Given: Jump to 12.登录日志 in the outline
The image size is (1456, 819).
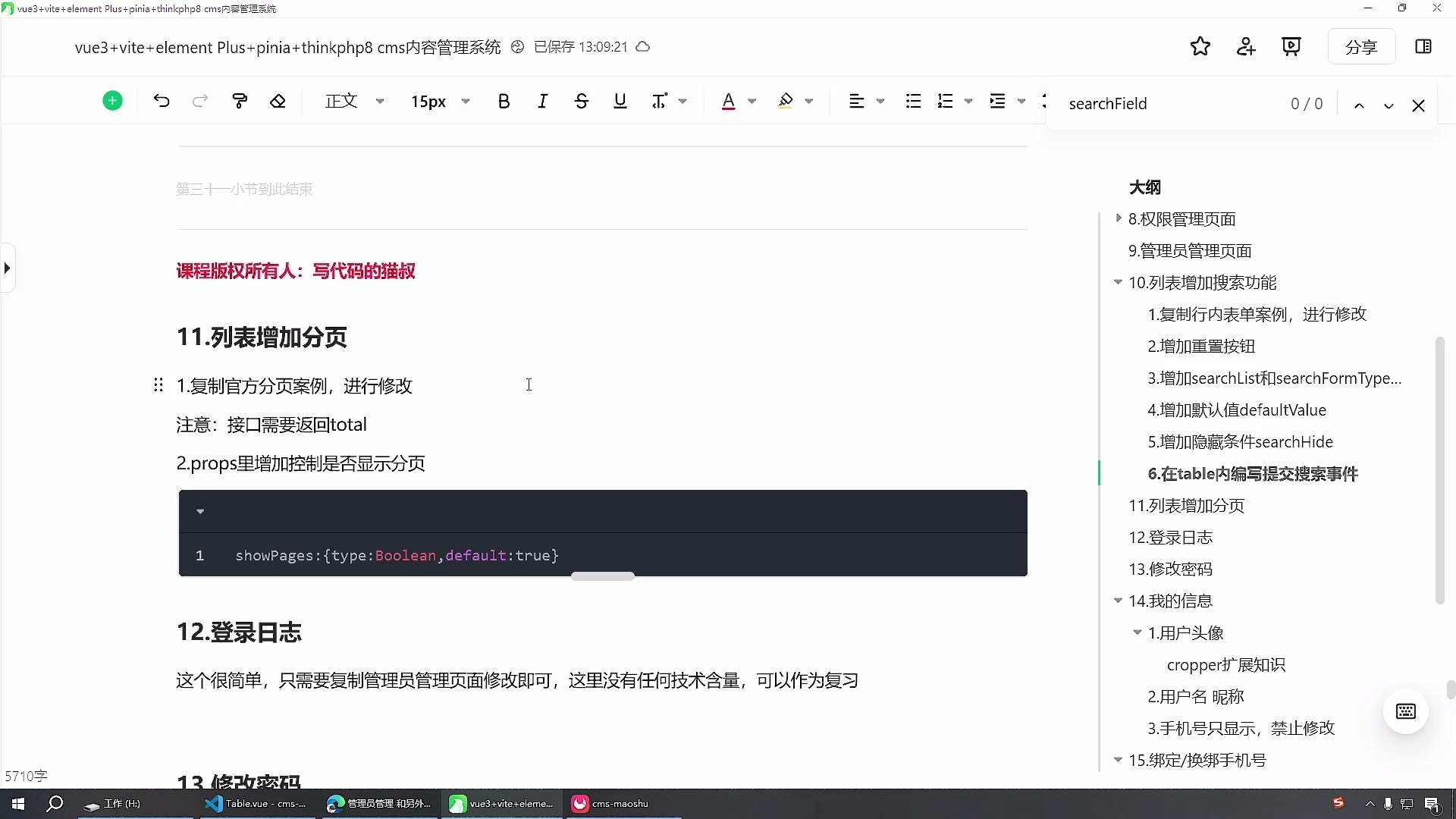Looking at the screenshot, I should point(1170,538).
